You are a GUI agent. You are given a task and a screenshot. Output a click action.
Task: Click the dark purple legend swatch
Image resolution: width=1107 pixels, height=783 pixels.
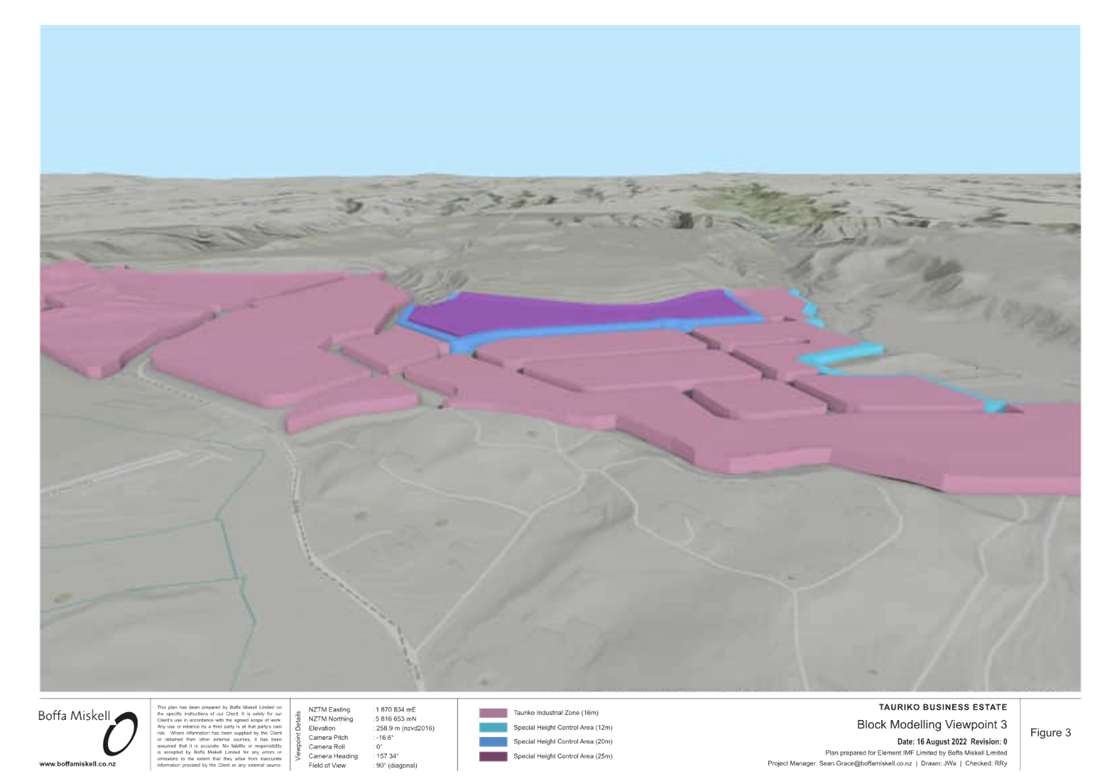click(493, 756)
